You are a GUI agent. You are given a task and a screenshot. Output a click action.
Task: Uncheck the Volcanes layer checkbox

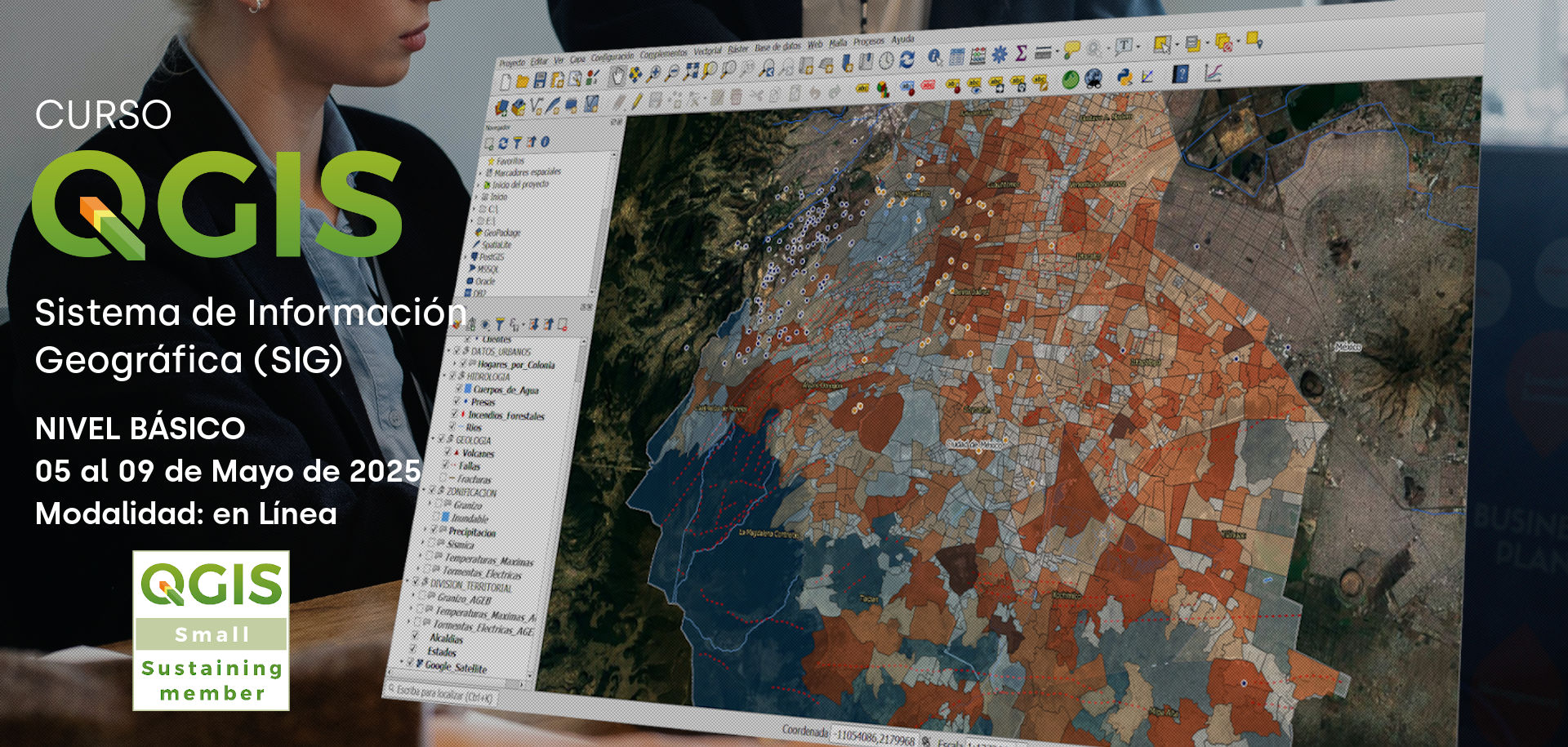point(448,452)
